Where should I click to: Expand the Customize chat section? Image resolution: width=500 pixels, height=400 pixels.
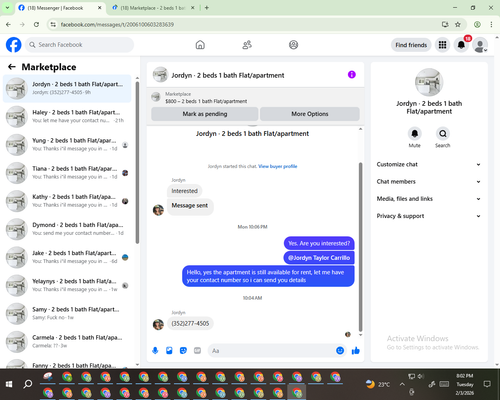tap(429, 164)
